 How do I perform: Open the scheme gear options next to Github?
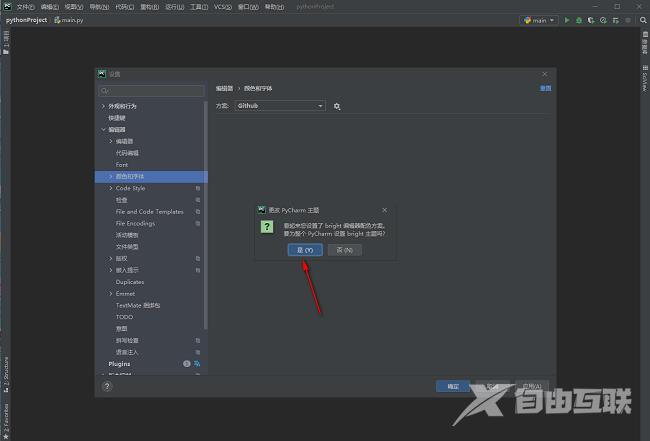337,105
